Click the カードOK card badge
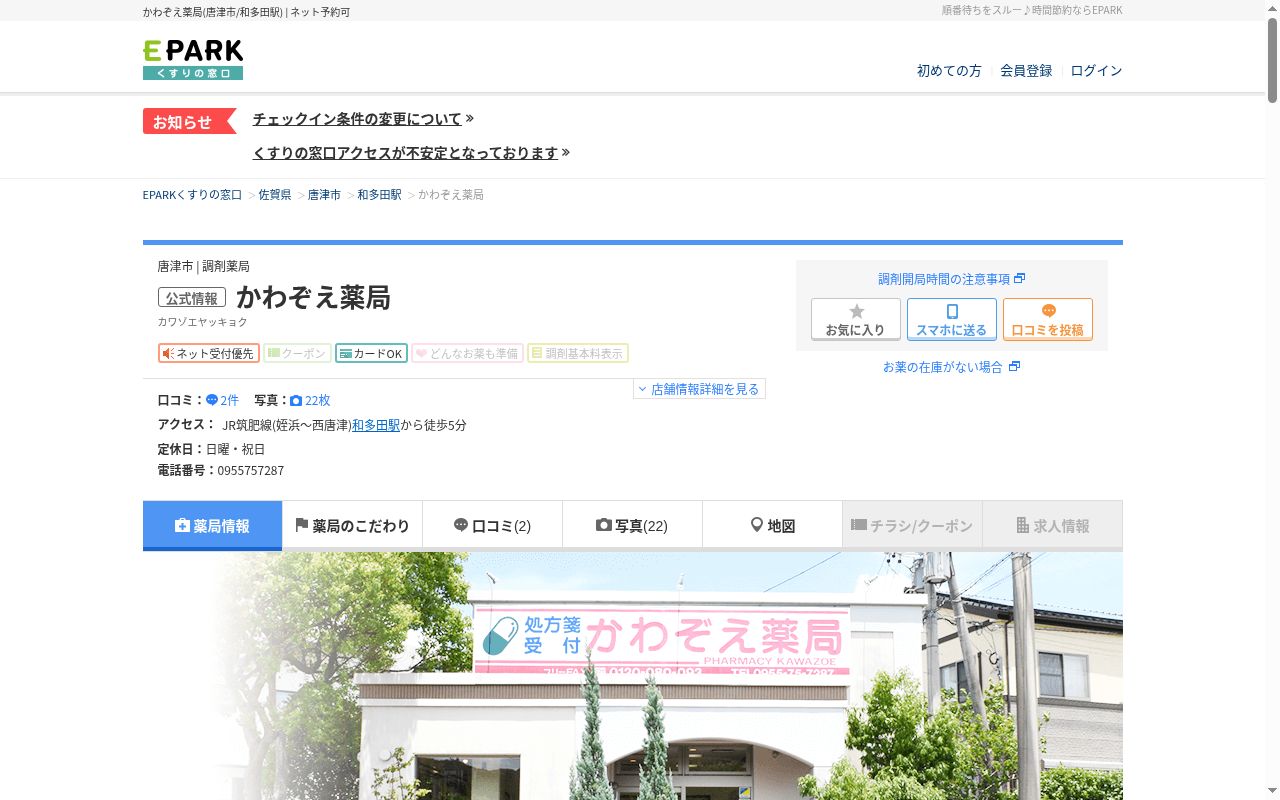The image size is (1280, 800). click(371, 353)
